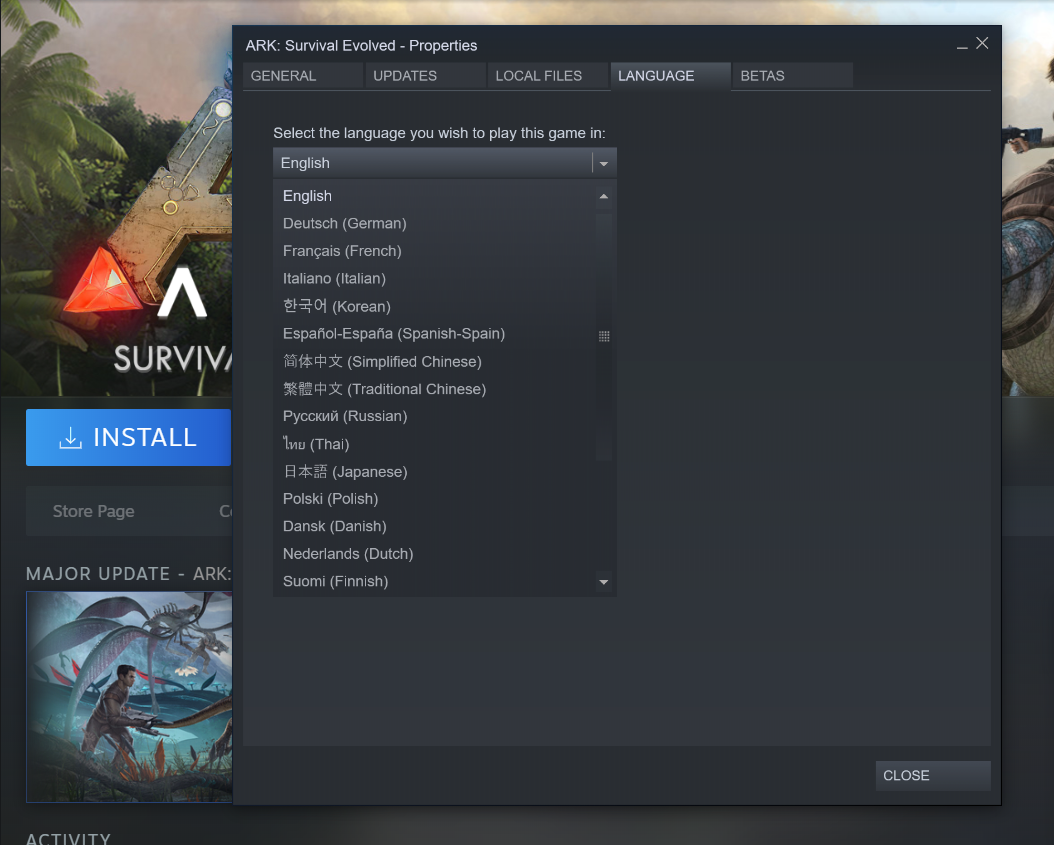
Task: Open the language selector dropdown arrow
Action: 604,162
